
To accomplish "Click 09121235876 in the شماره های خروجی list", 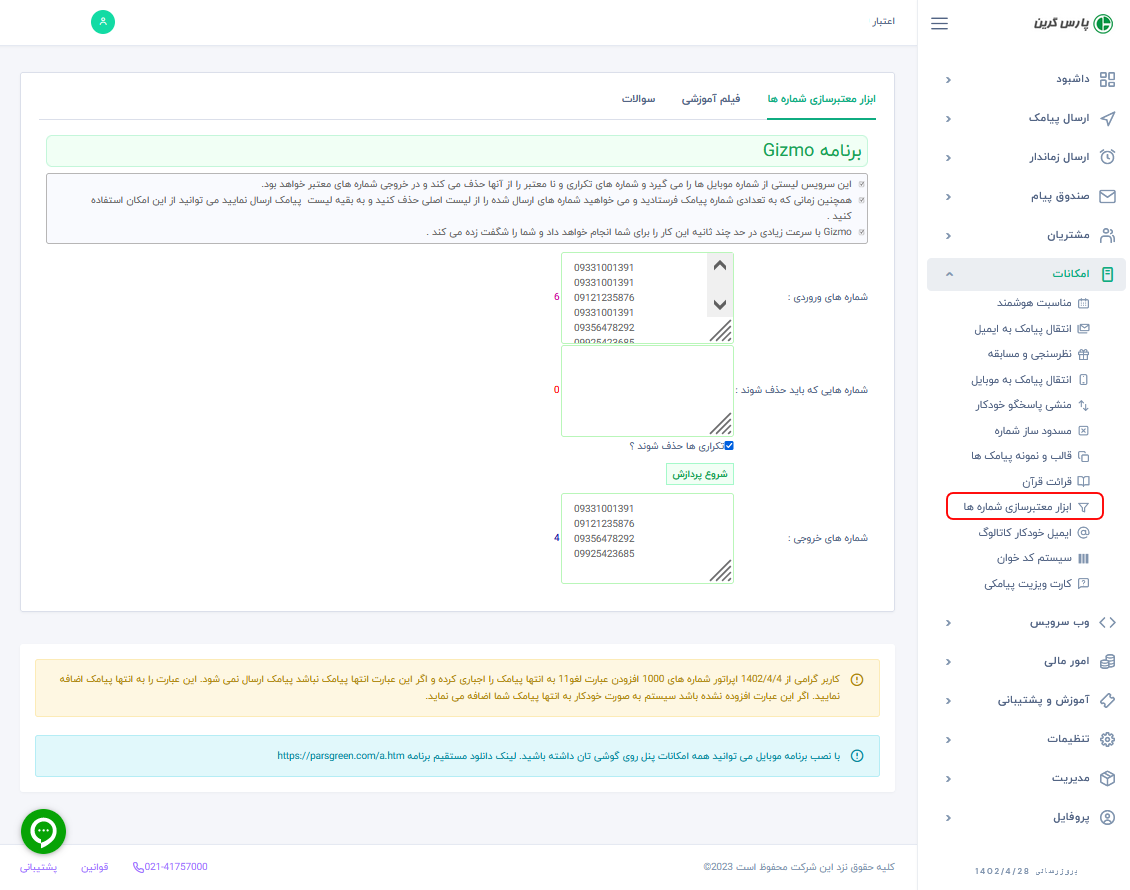I will pos(604,524).
